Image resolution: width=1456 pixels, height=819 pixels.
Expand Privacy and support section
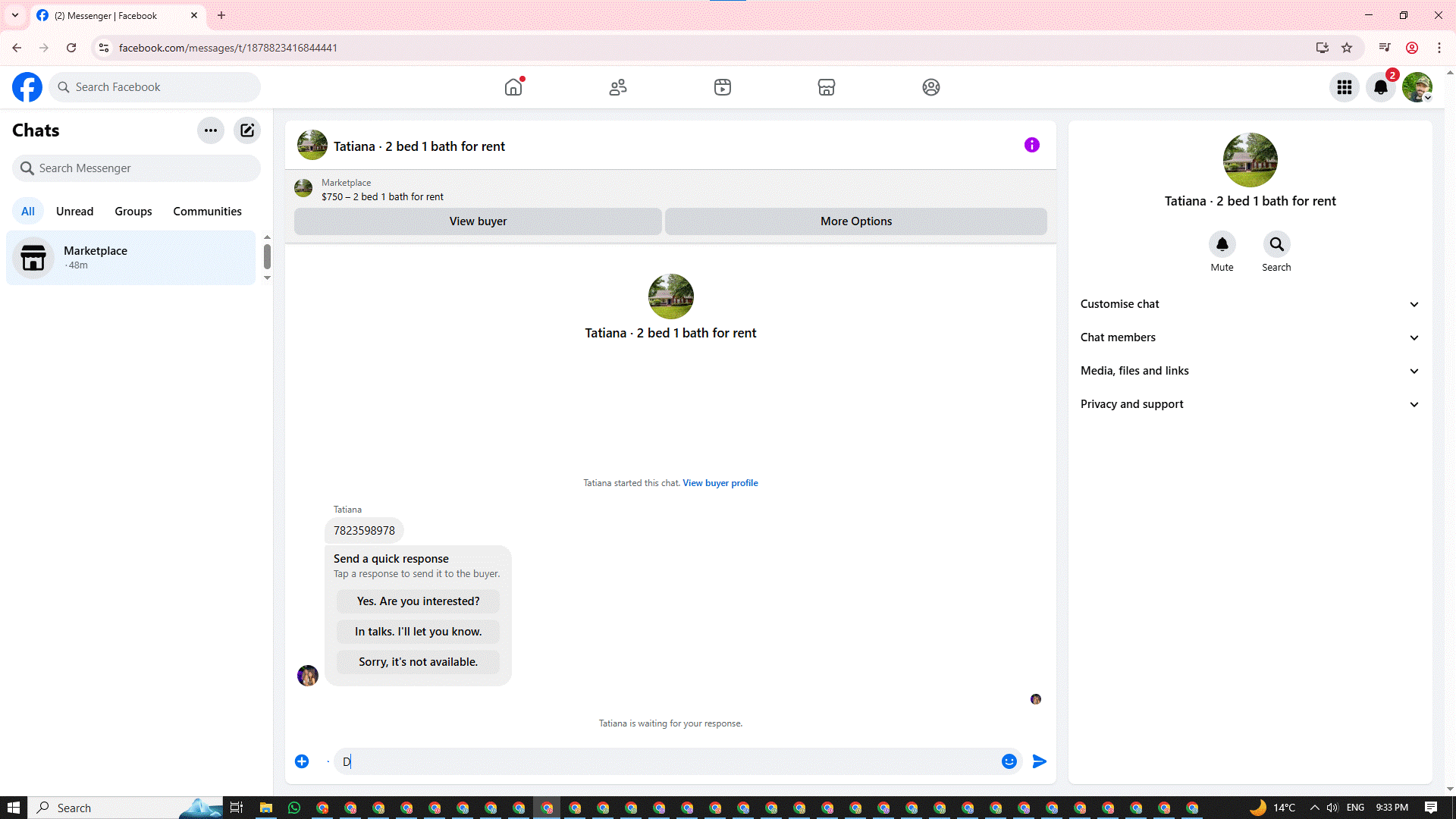pos(1250,404)
